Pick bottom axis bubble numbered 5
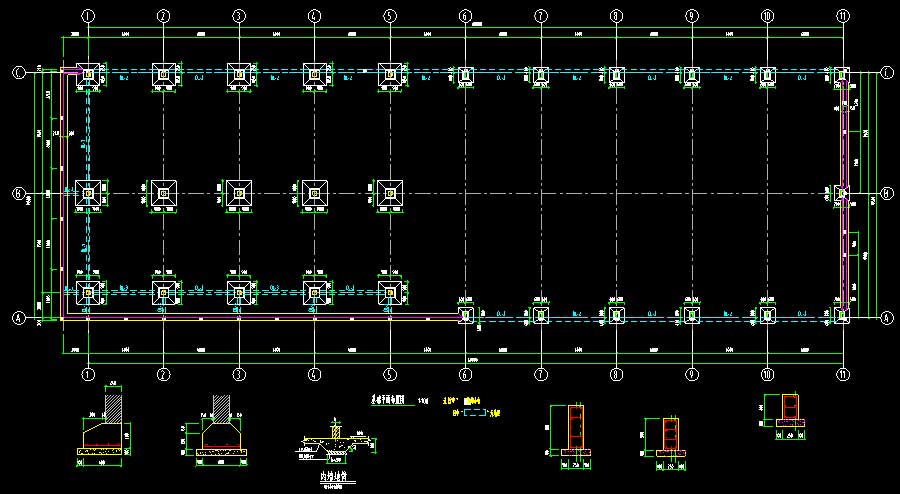 coord(390,375)
